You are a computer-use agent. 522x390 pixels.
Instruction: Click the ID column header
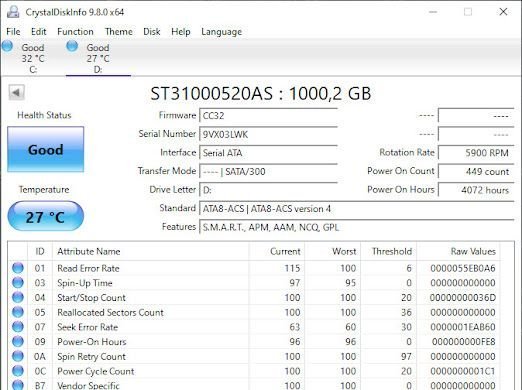click(x=40, y=251)
